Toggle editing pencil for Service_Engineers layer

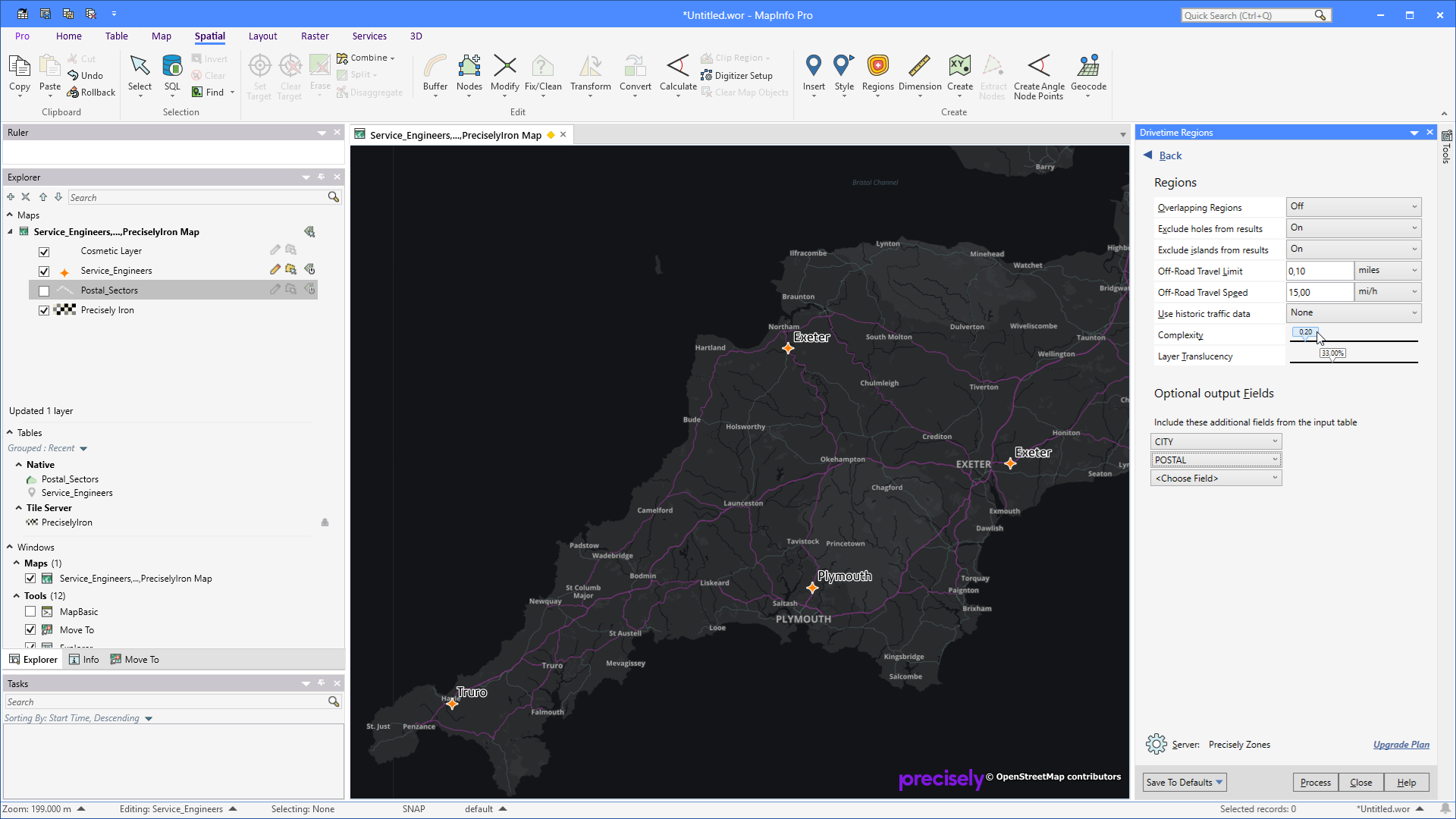point(275,269)
